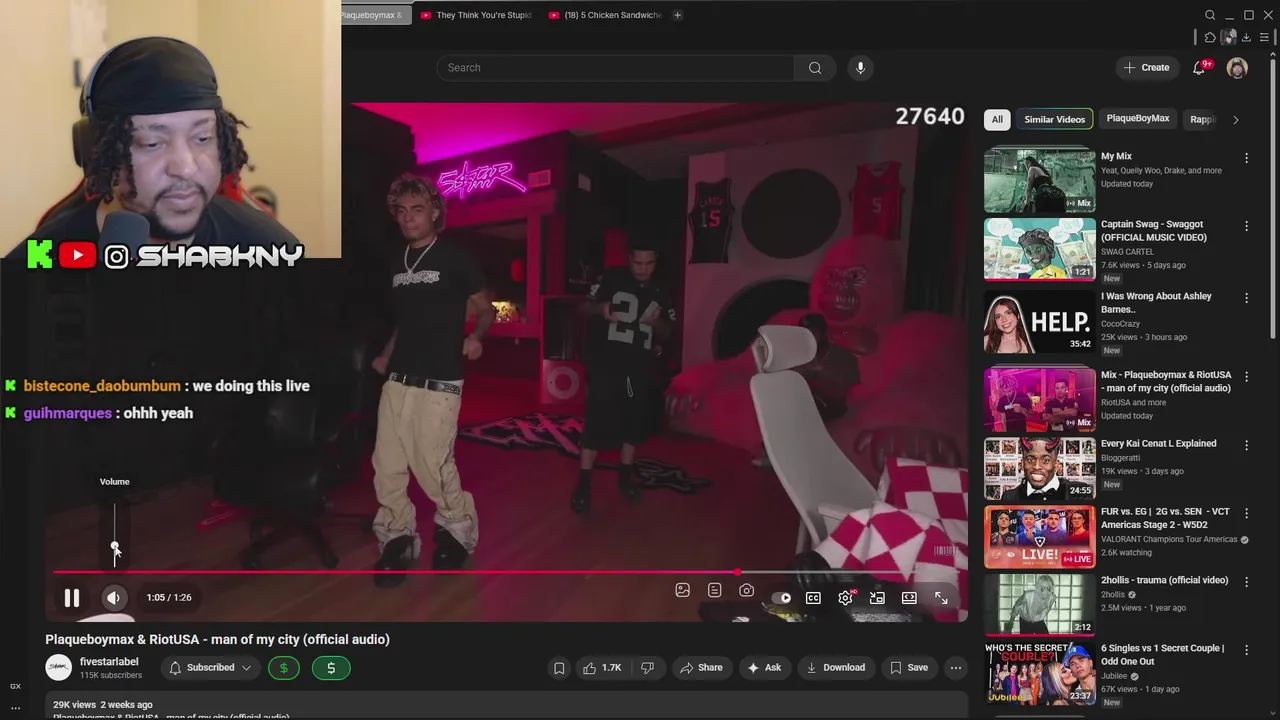Open the Ask AI button
1280x720 pixels.
click(x=764, y=668)
